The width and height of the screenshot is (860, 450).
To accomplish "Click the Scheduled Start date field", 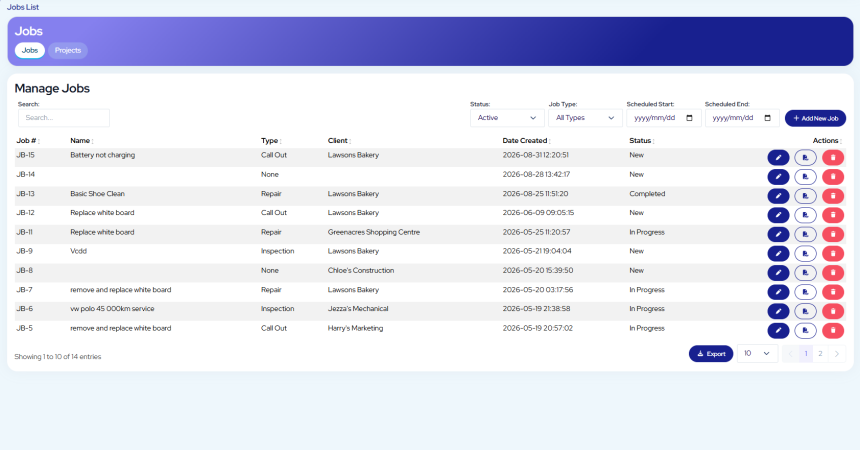I will 664,118.
